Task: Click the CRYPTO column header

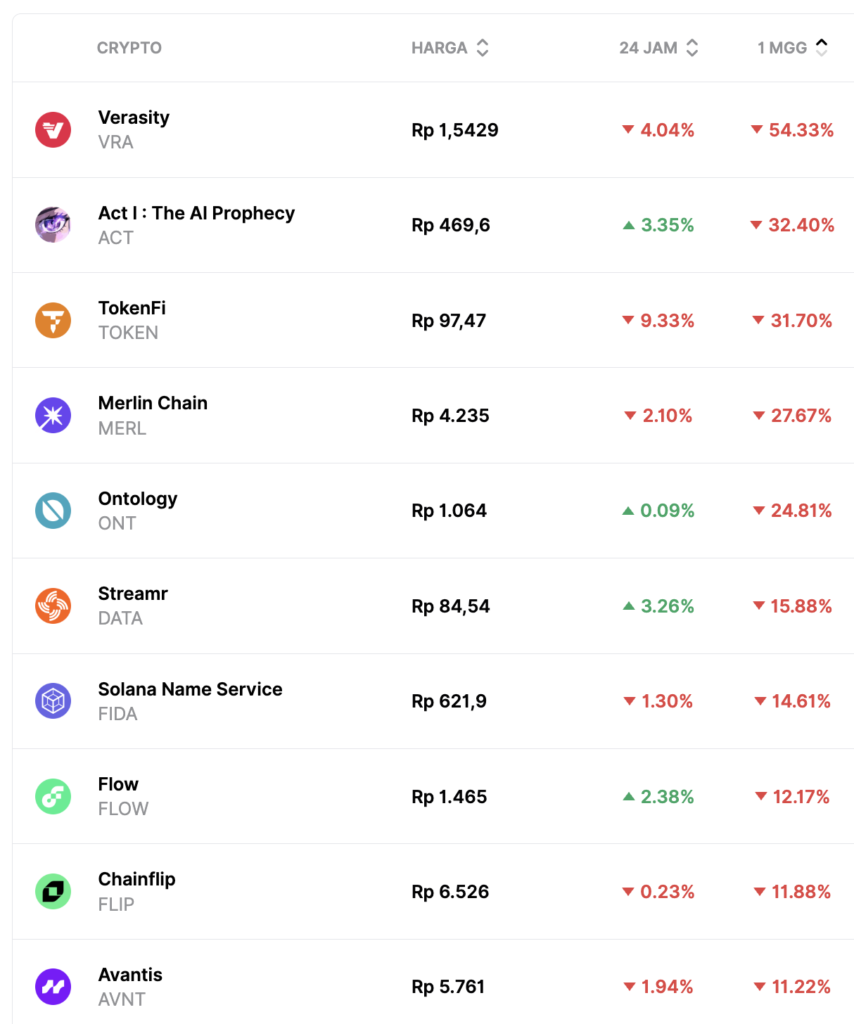Action: point(129,48)
